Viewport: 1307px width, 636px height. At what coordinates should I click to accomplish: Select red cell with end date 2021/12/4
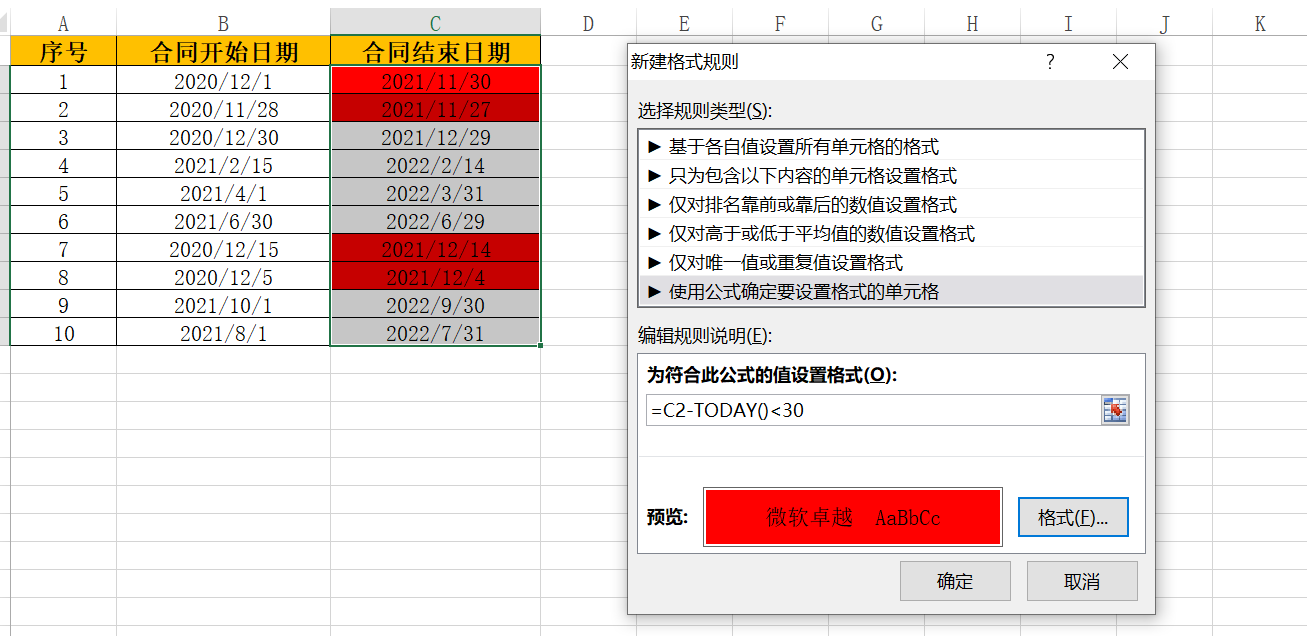click(436, 277)
